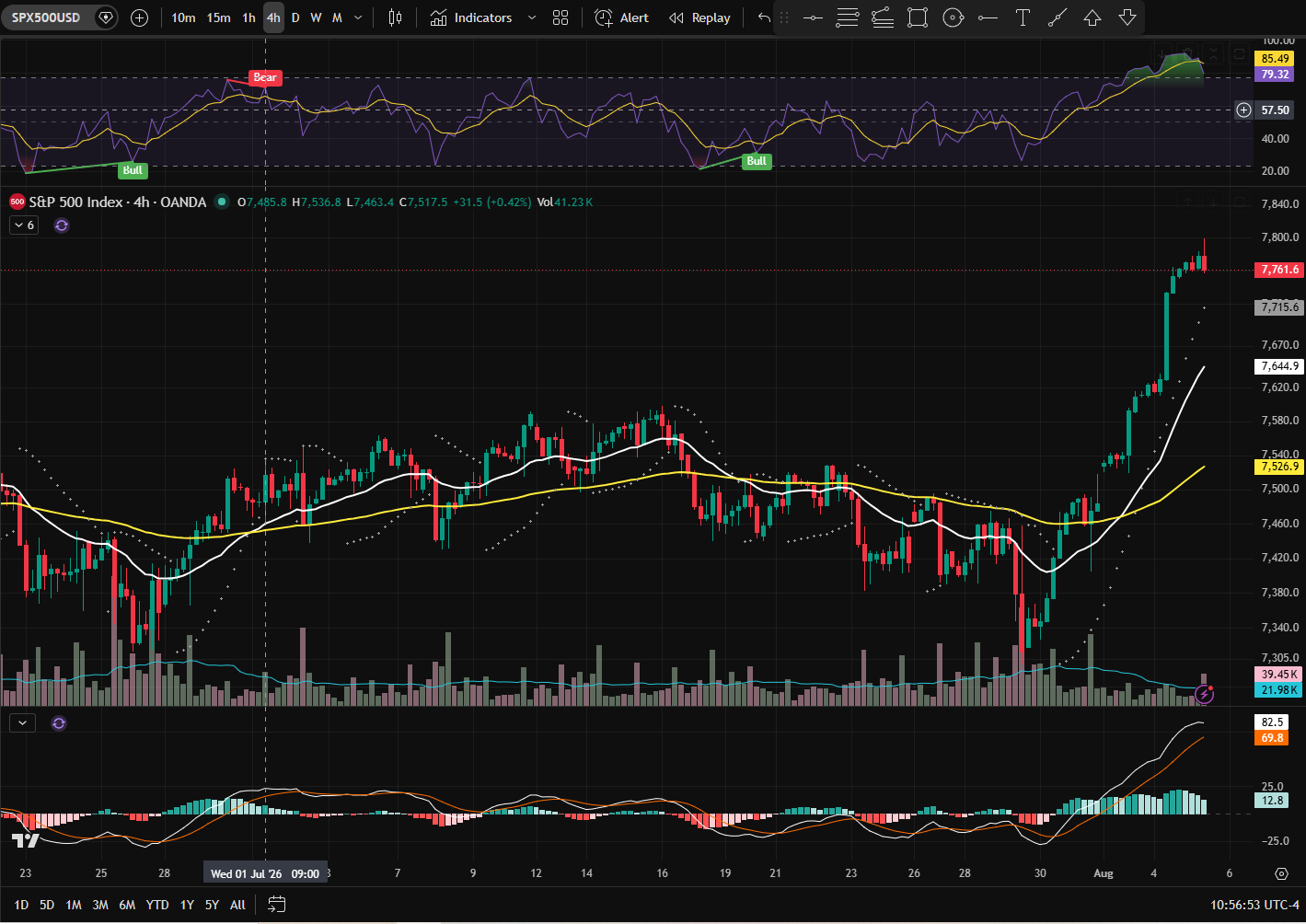Toggle the MACD pane sync icon
This screenshot has width=1306, height=924.
click(x=59, y=723)
